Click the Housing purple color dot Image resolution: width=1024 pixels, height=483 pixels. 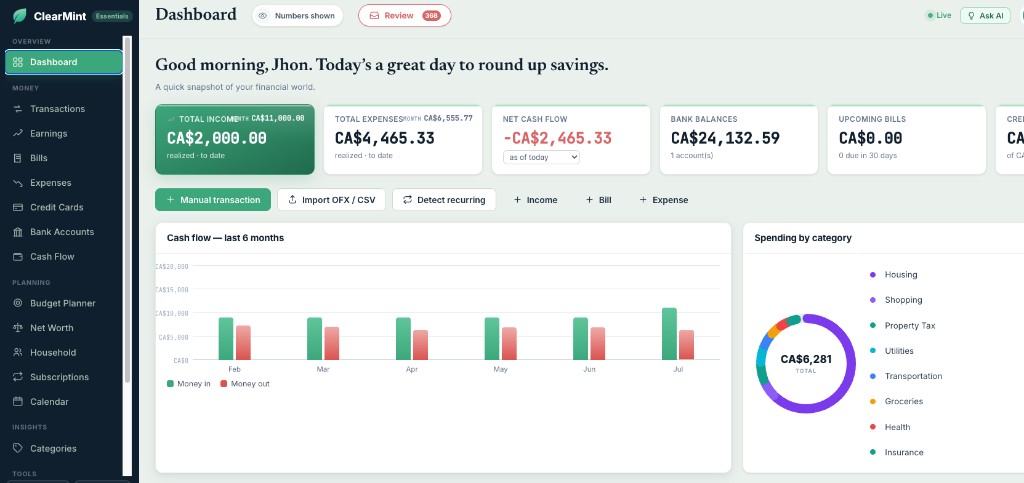click(872, 275)
